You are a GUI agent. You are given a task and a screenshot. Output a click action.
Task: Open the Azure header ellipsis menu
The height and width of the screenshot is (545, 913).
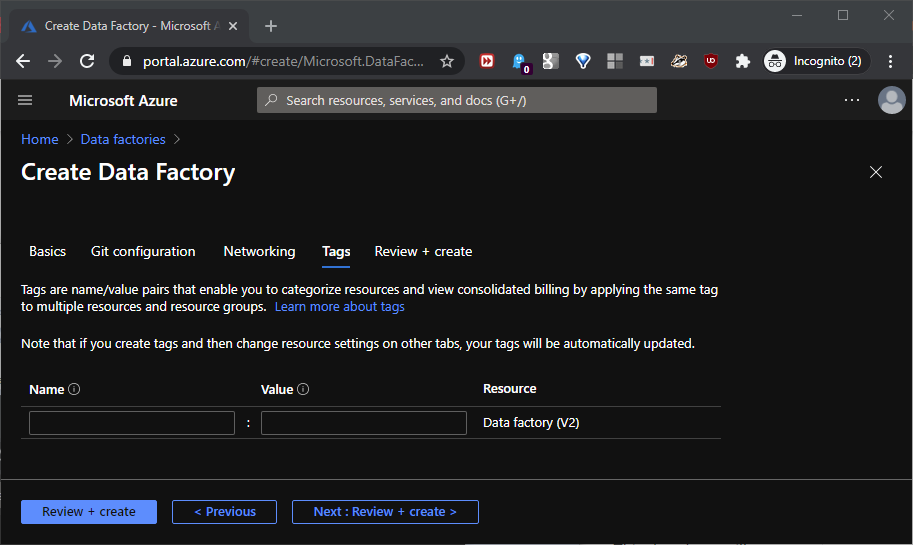point(852,100)
